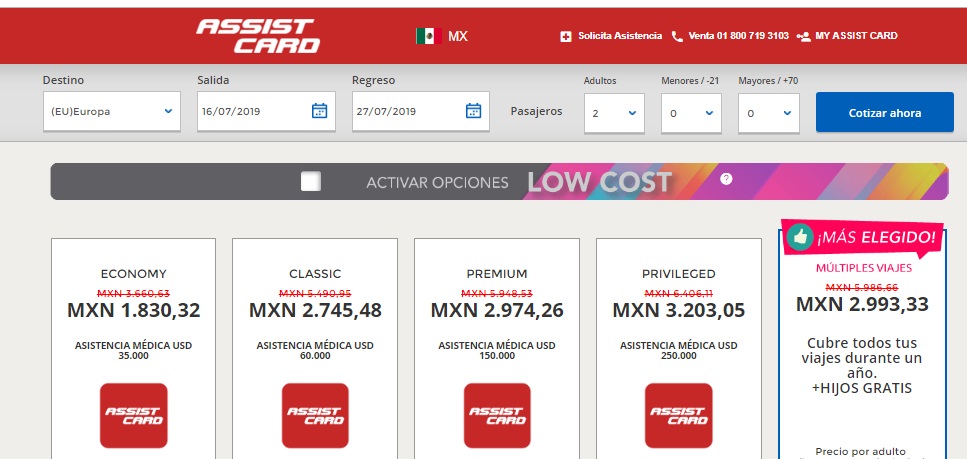Click the price MXN 1.830,32
The width and height of the screenshot is (967, 459).
tap(134, 310)
